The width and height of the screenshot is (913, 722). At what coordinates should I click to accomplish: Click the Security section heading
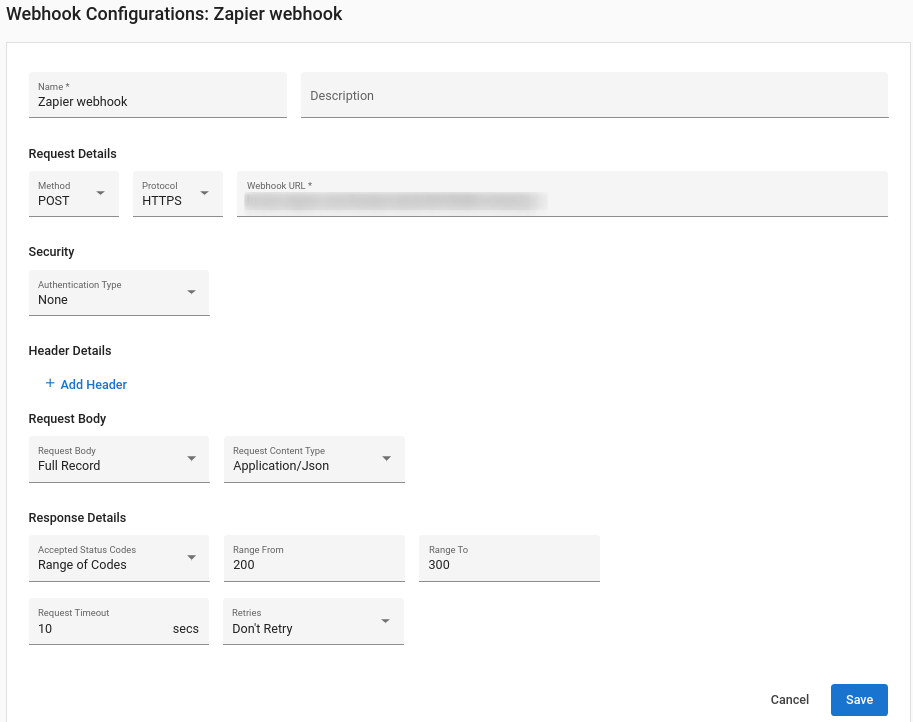[x=51, y=252]
